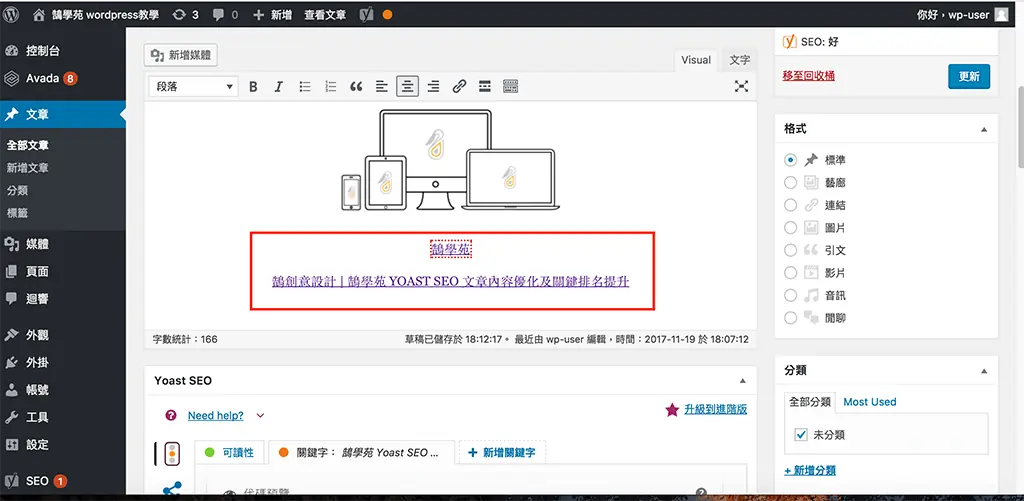Click 新增媒體 add media button
Image resolution: width=1024 pixels, height=501 pixels.
click(181, 56)
